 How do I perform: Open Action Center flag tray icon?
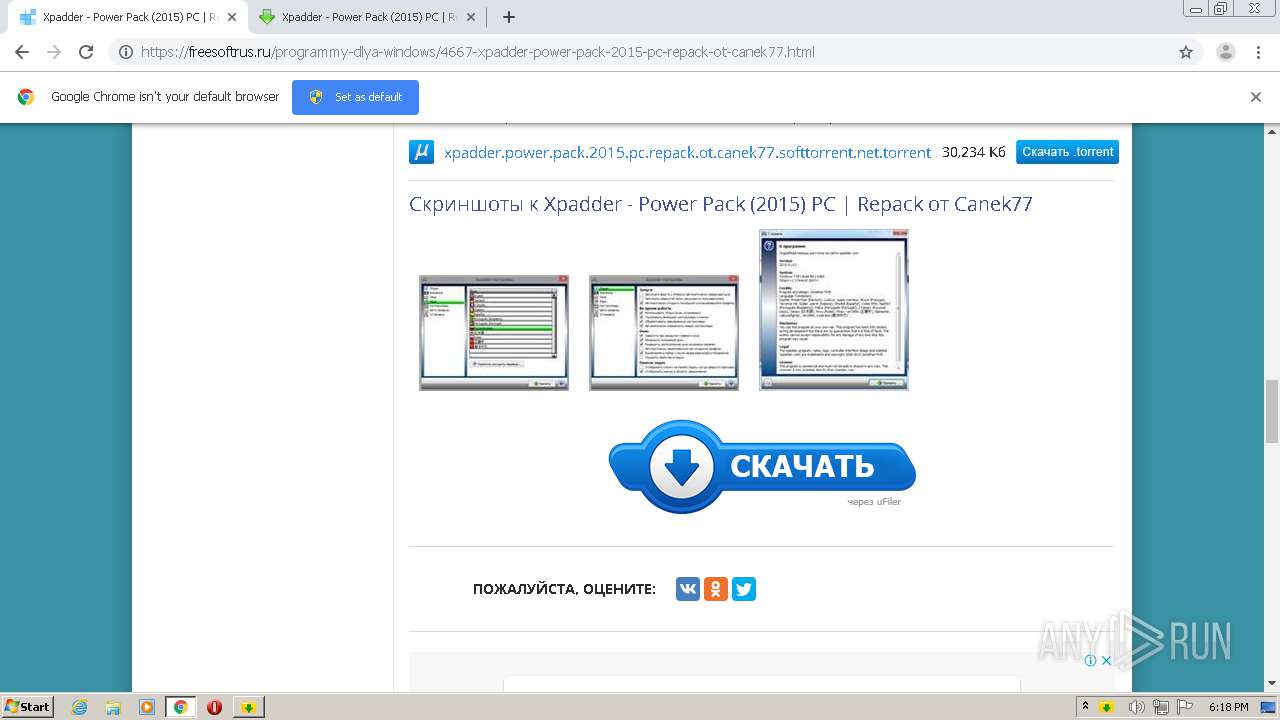[1185, 707]
